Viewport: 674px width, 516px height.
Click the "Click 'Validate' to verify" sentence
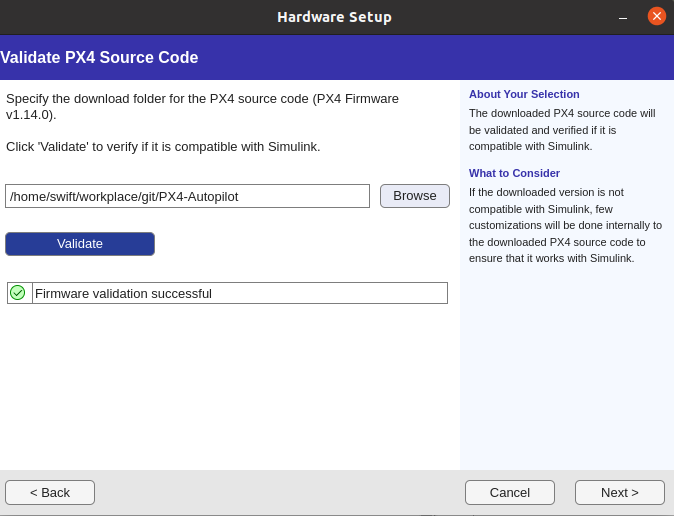pyautogui.click(x=163, y=147)
